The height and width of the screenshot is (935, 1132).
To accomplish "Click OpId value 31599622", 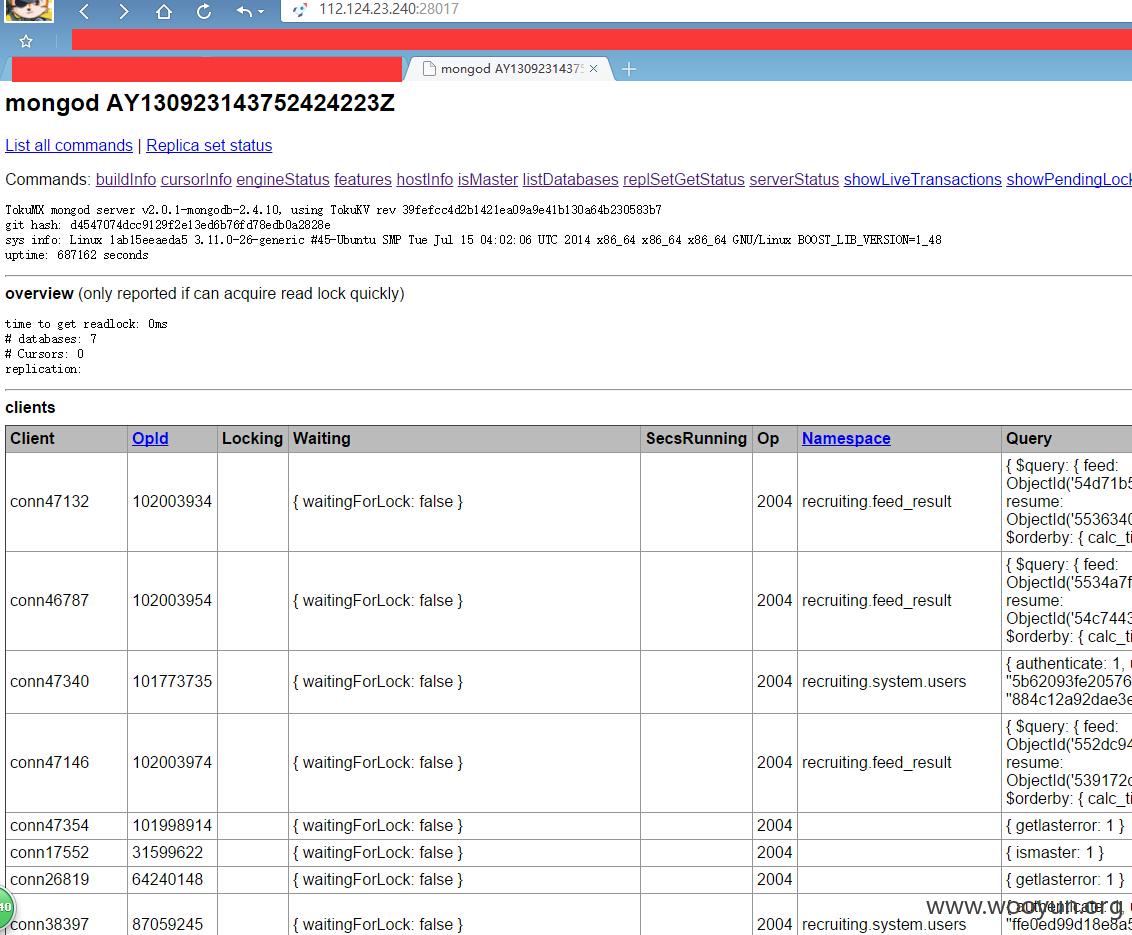I will coord(167,853).
